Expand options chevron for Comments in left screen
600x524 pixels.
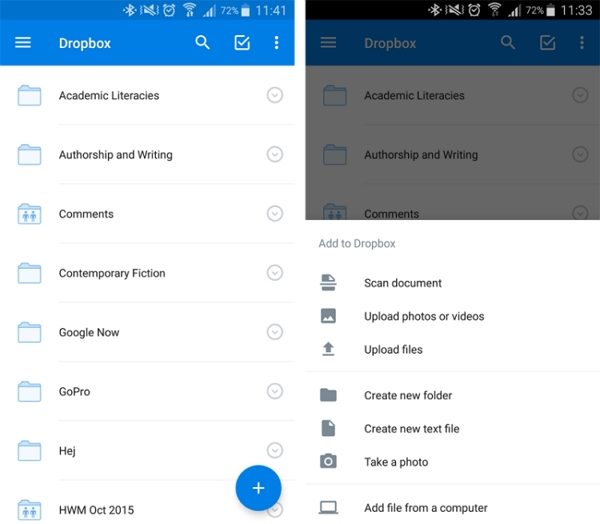coord(275,213)
